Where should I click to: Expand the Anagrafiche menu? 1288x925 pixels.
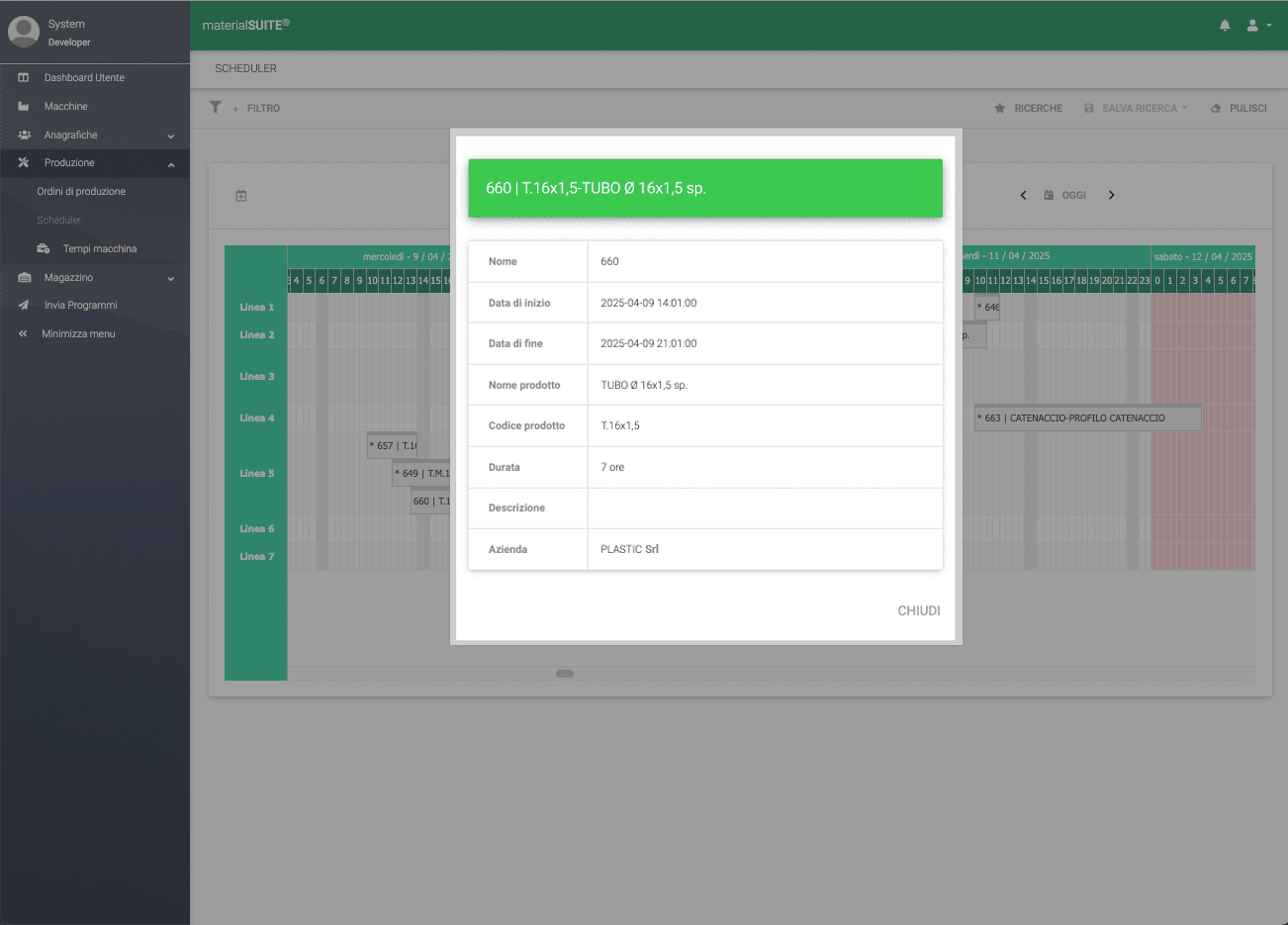point(95,136)
